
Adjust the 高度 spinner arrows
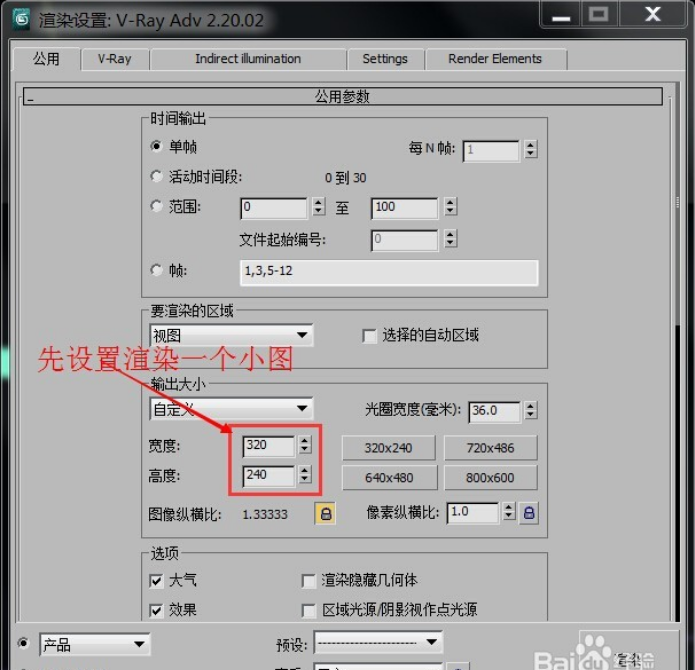click(305, 475)
